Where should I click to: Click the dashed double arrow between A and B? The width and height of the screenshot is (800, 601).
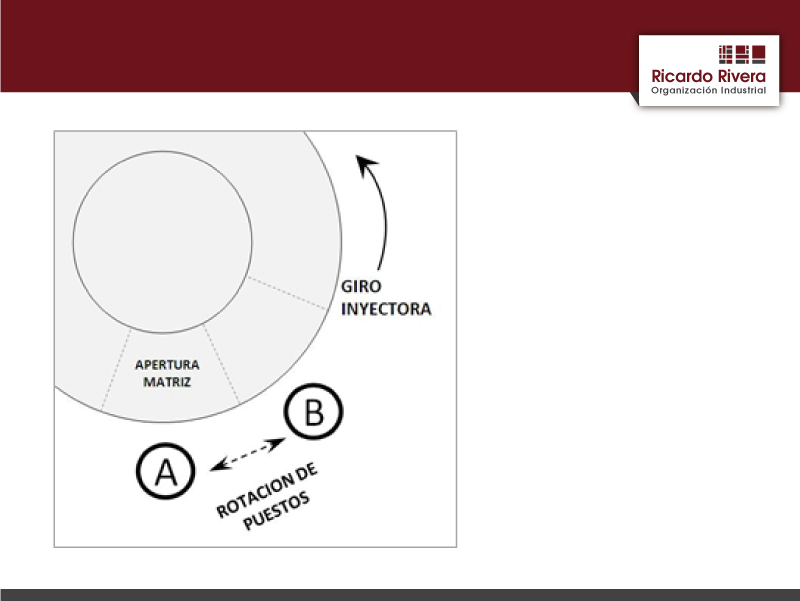(x=248, y=454)
